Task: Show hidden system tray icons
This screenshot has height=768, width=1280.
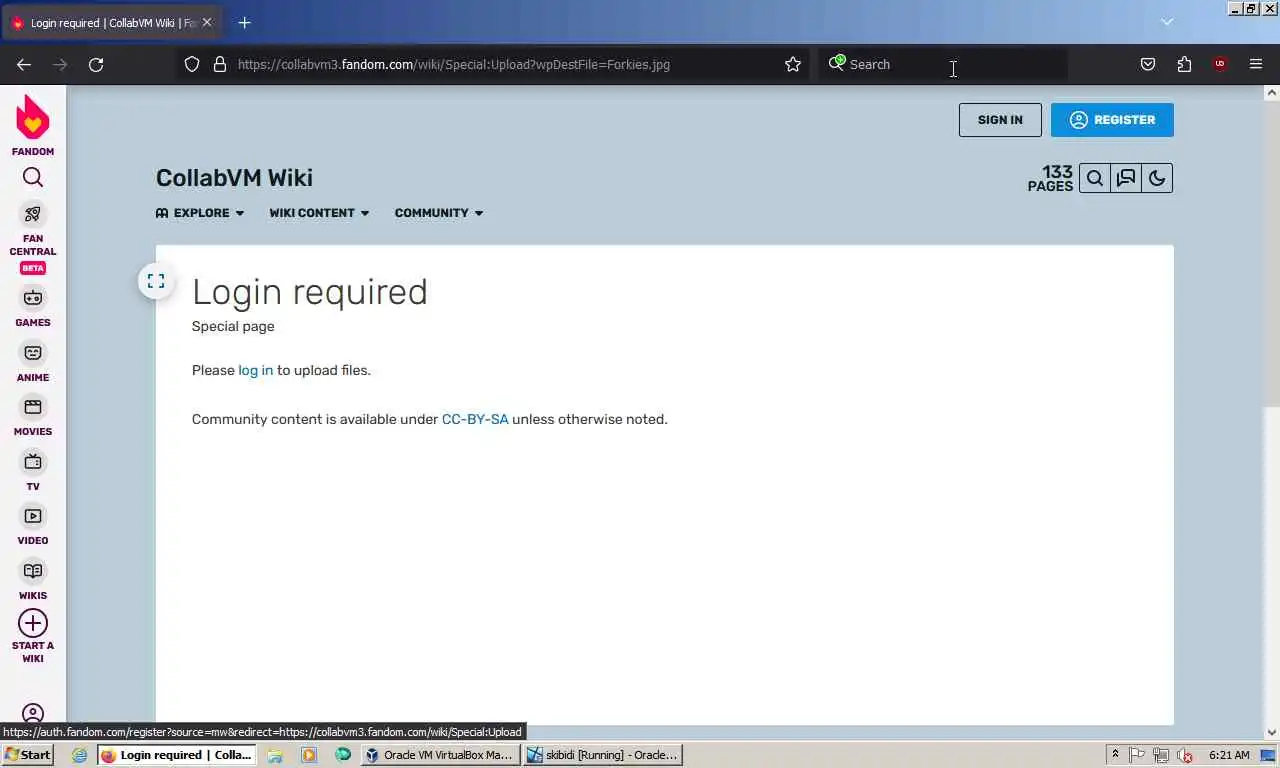Action: tap(1115, 755)
